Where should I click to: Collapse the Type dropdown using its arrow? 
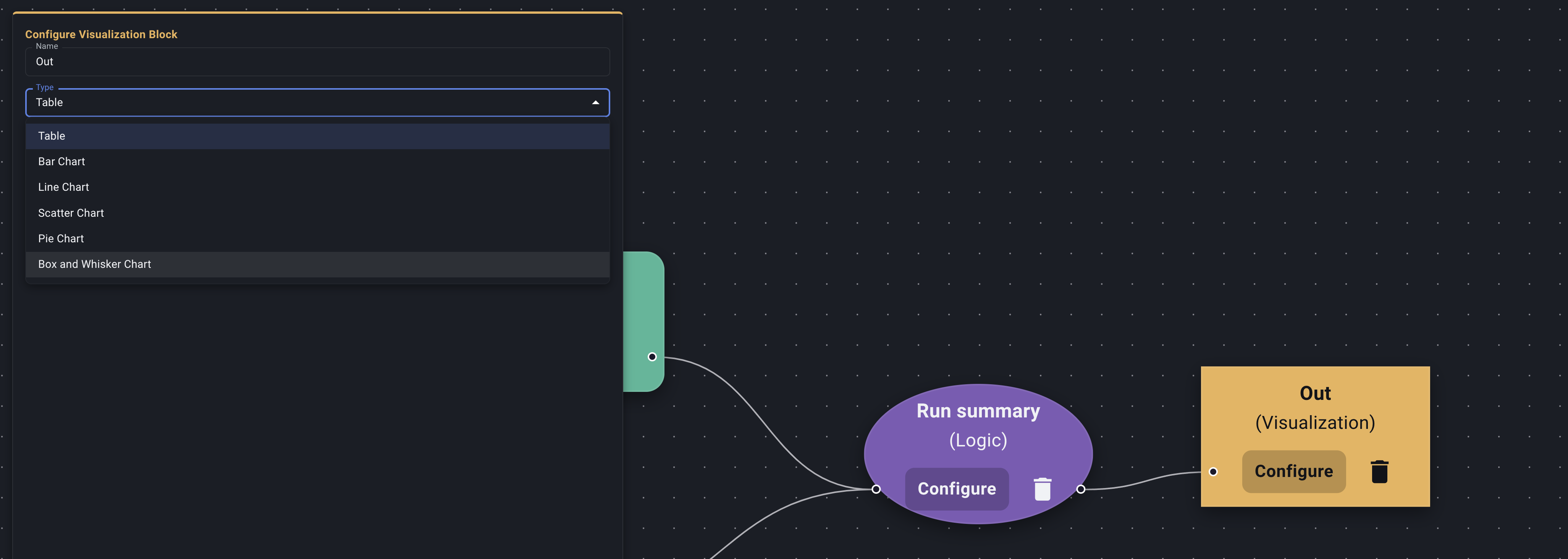(595, 102)
